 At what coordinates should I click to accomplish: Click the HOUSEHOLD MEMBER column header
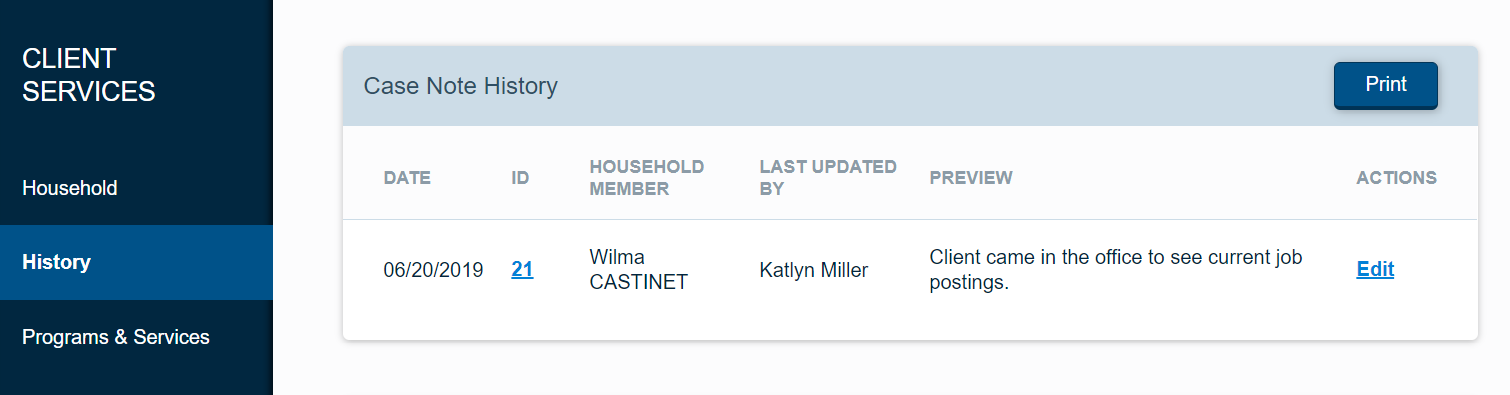tap(647, 178)
